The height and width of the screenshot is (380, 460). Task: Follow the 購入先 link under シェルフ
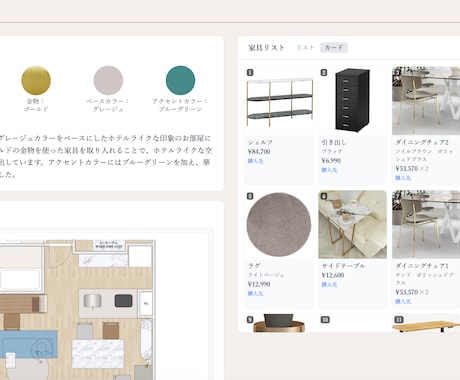coord(256,161)
